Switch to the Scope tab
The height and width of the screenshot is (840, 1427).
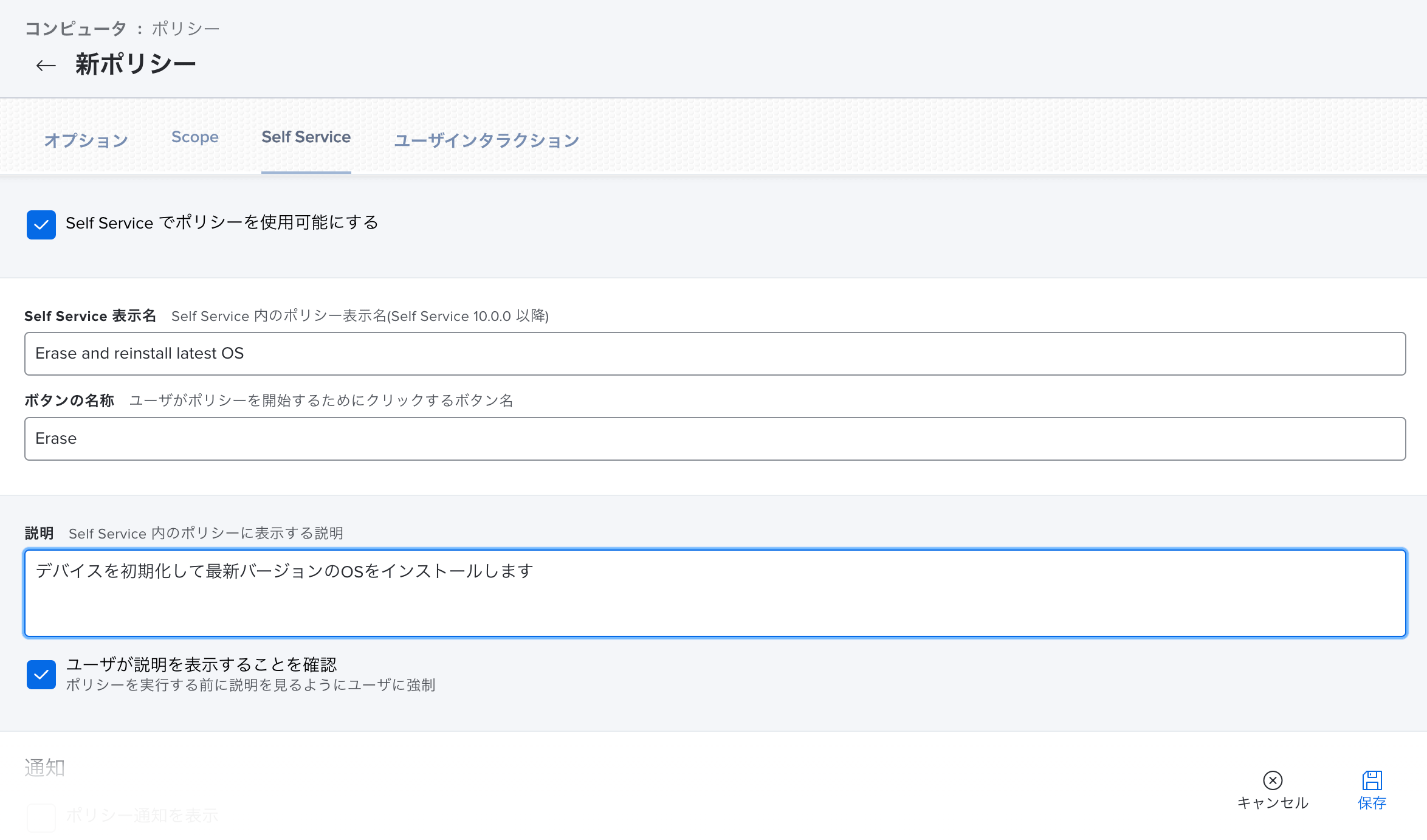194,137
